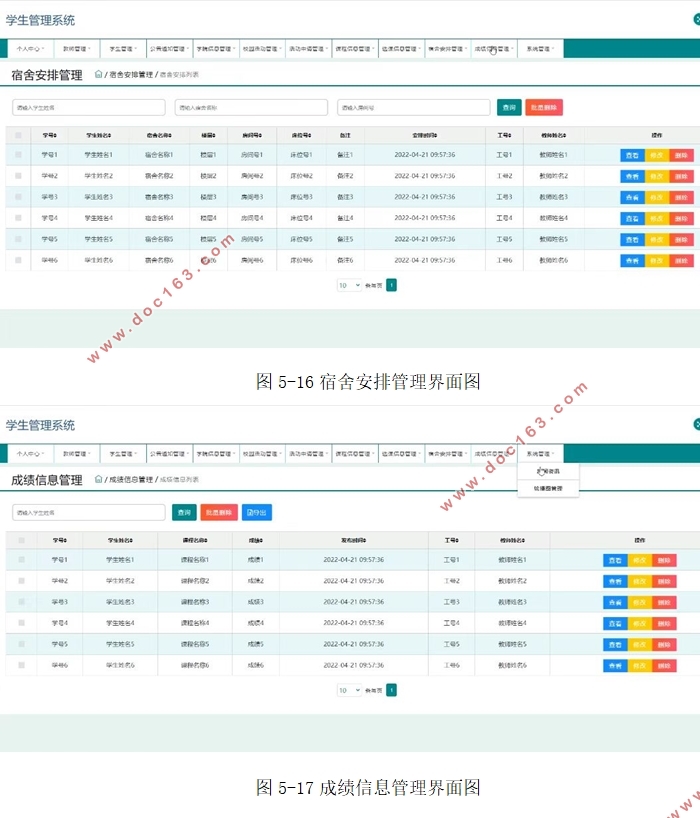The width and height of the screenshot is (700, 818).
Task: Focus dormitory name search field
Action: pyautogui.click(x=251, y=107)
